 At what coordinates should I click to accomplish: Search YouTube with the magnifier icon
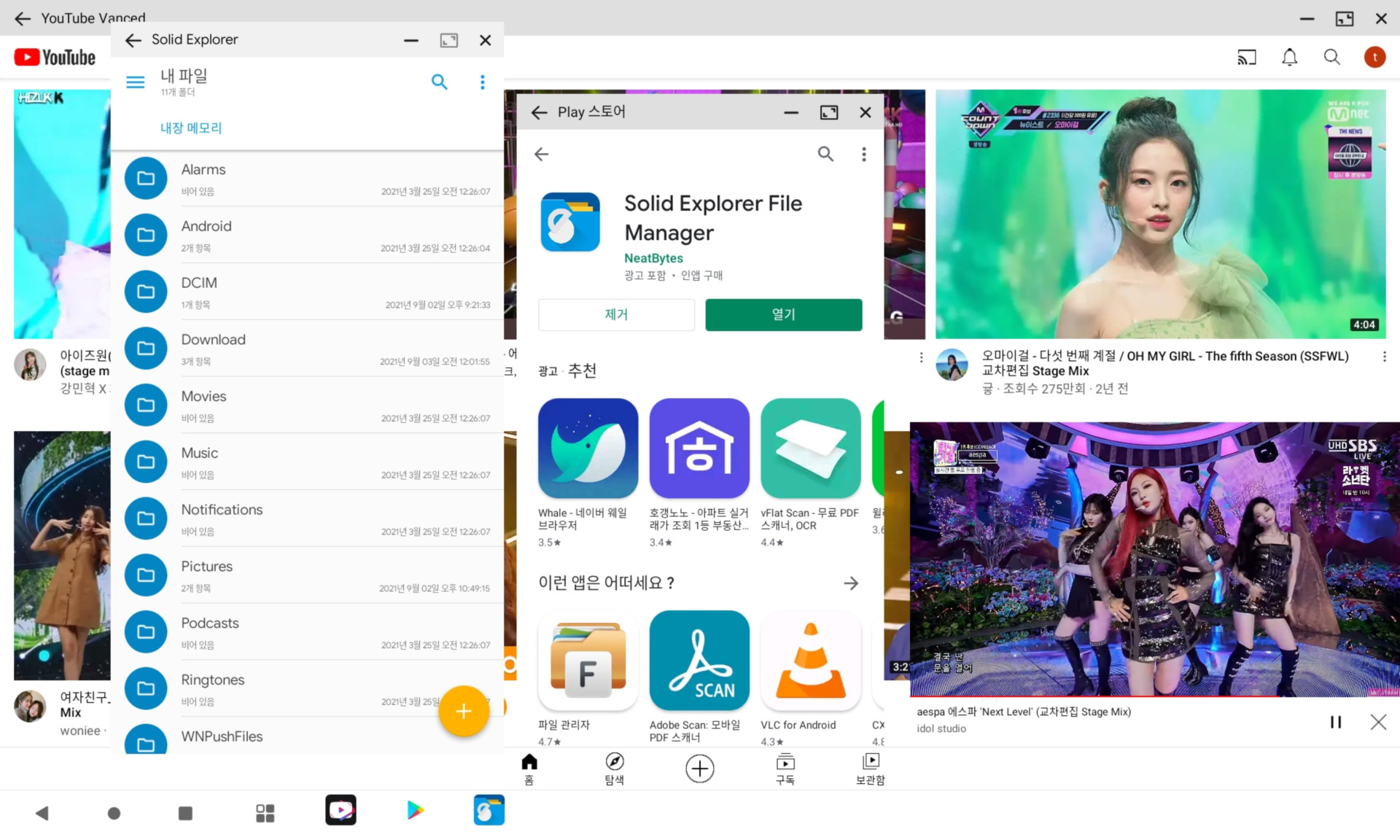click(x=1331, y=57)
